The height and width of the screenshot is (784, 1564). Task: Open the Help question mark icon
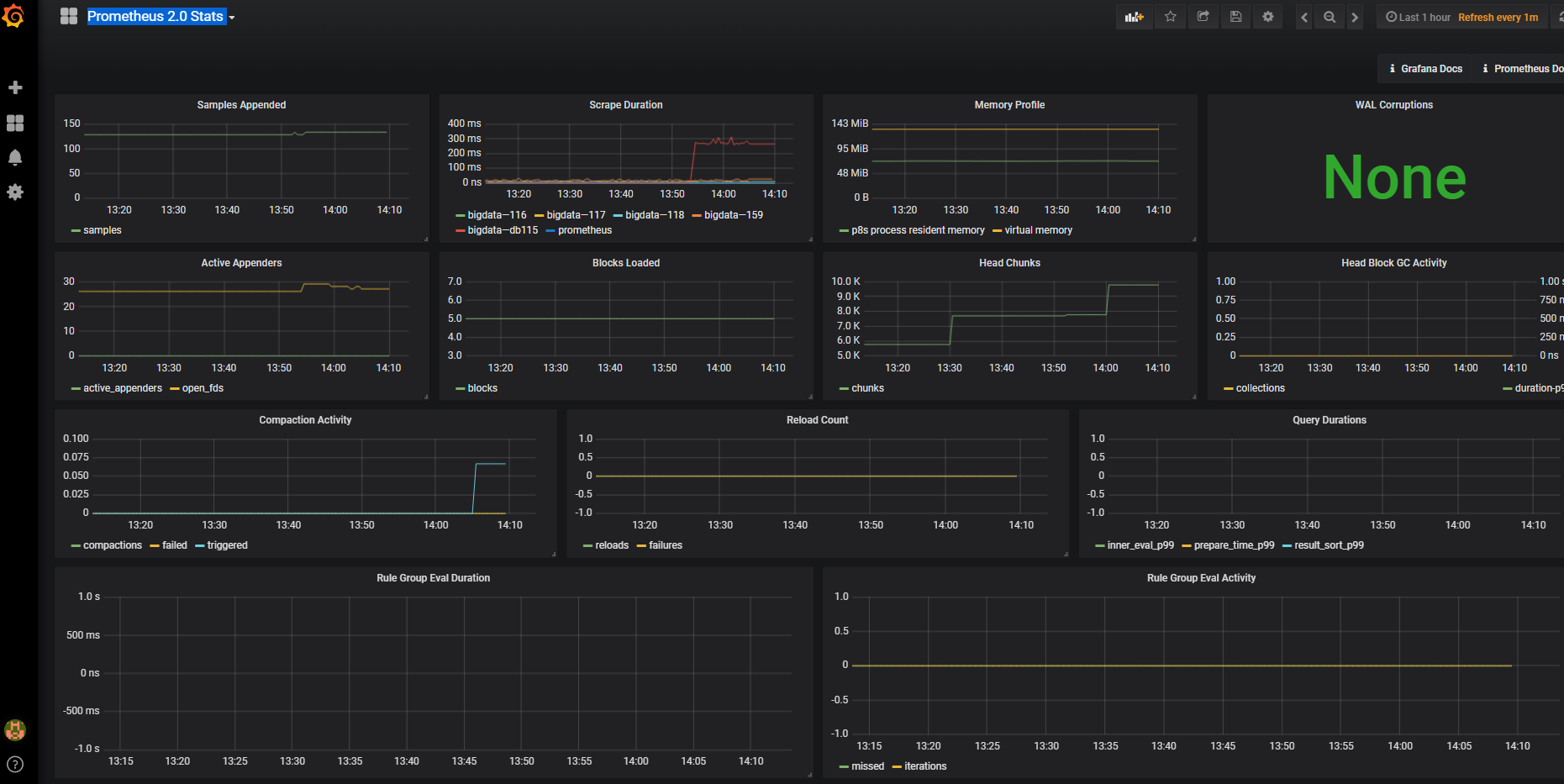click(15, 764)
